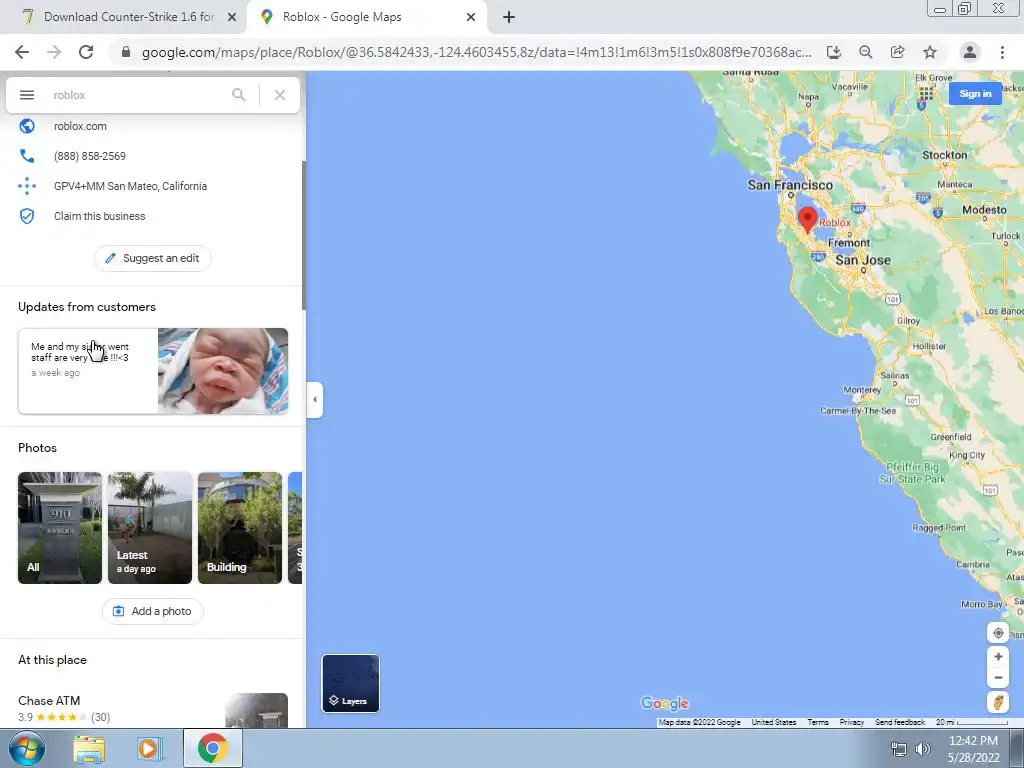This screenshot has height=768, width=1024.
Task: Click the red Roblox map pin
Action: pyautogui.click(x=808, y=219)
